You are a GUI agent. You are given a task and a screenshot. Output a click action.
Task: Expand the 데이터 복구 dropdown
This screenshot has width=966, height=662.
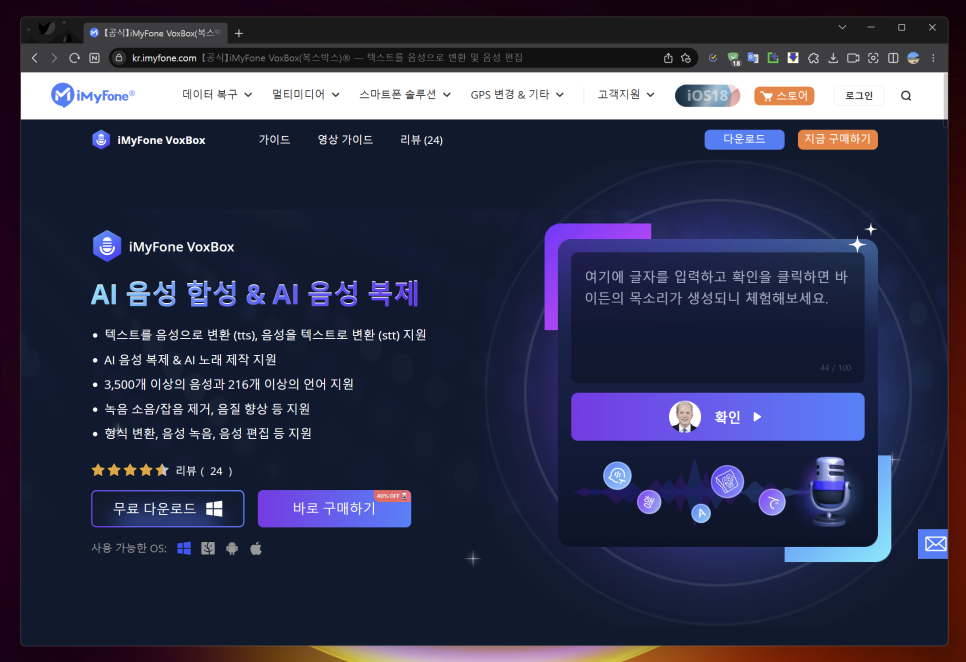pyautogui.click(x=217, y=95)
